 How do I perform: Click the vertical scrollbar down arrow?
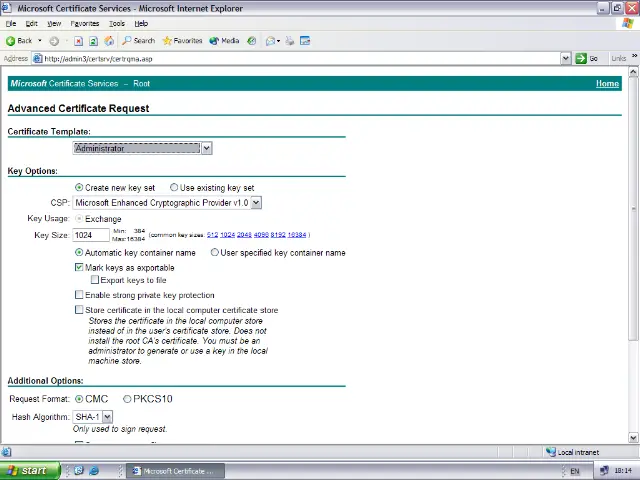pos(633,438)
